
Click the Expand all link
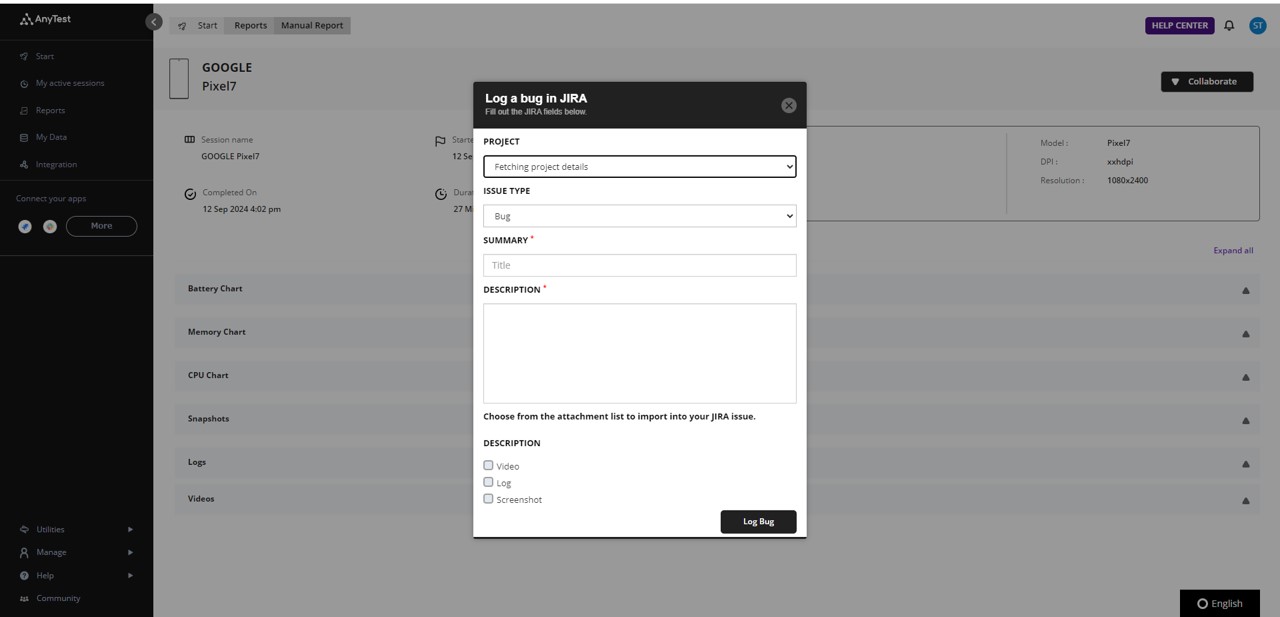point(1233,250)
